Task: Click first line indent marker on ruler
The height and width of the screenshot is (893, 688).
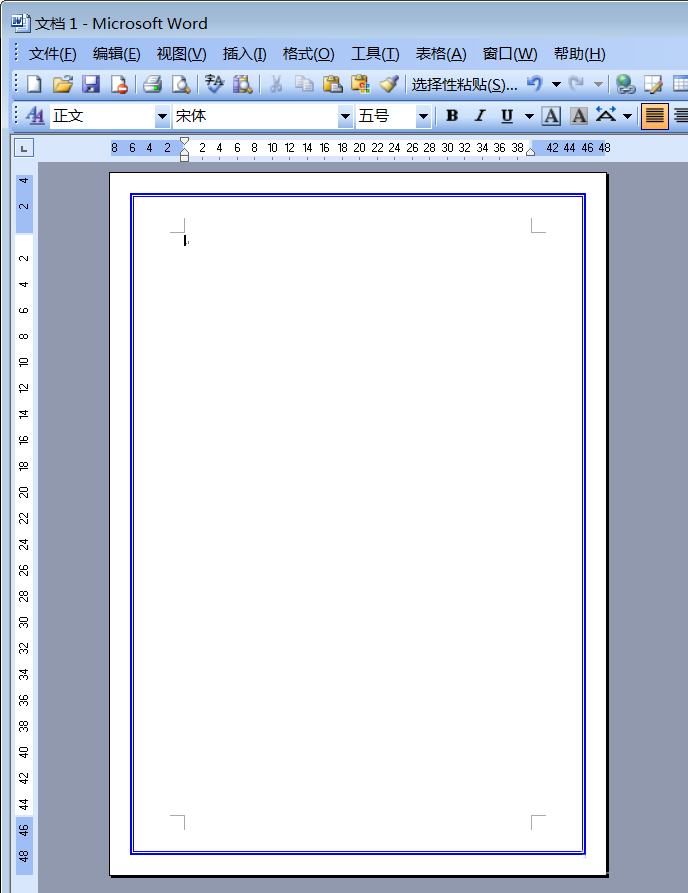Action: point(184,141)
